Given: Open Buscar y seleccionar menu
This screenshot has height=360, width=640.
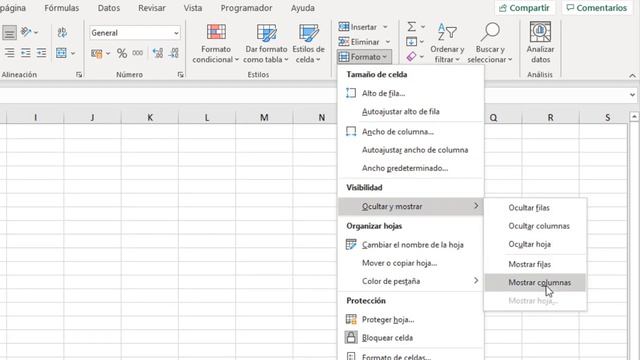Looking at the screenshot, I should click(x=490, y=43).
